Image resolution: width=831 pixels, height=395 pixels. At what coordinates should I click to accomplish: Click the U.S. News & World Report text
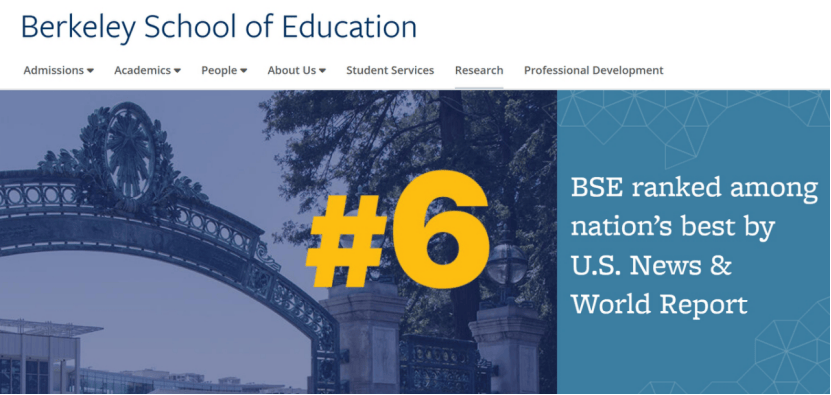[x=659, y=285]
